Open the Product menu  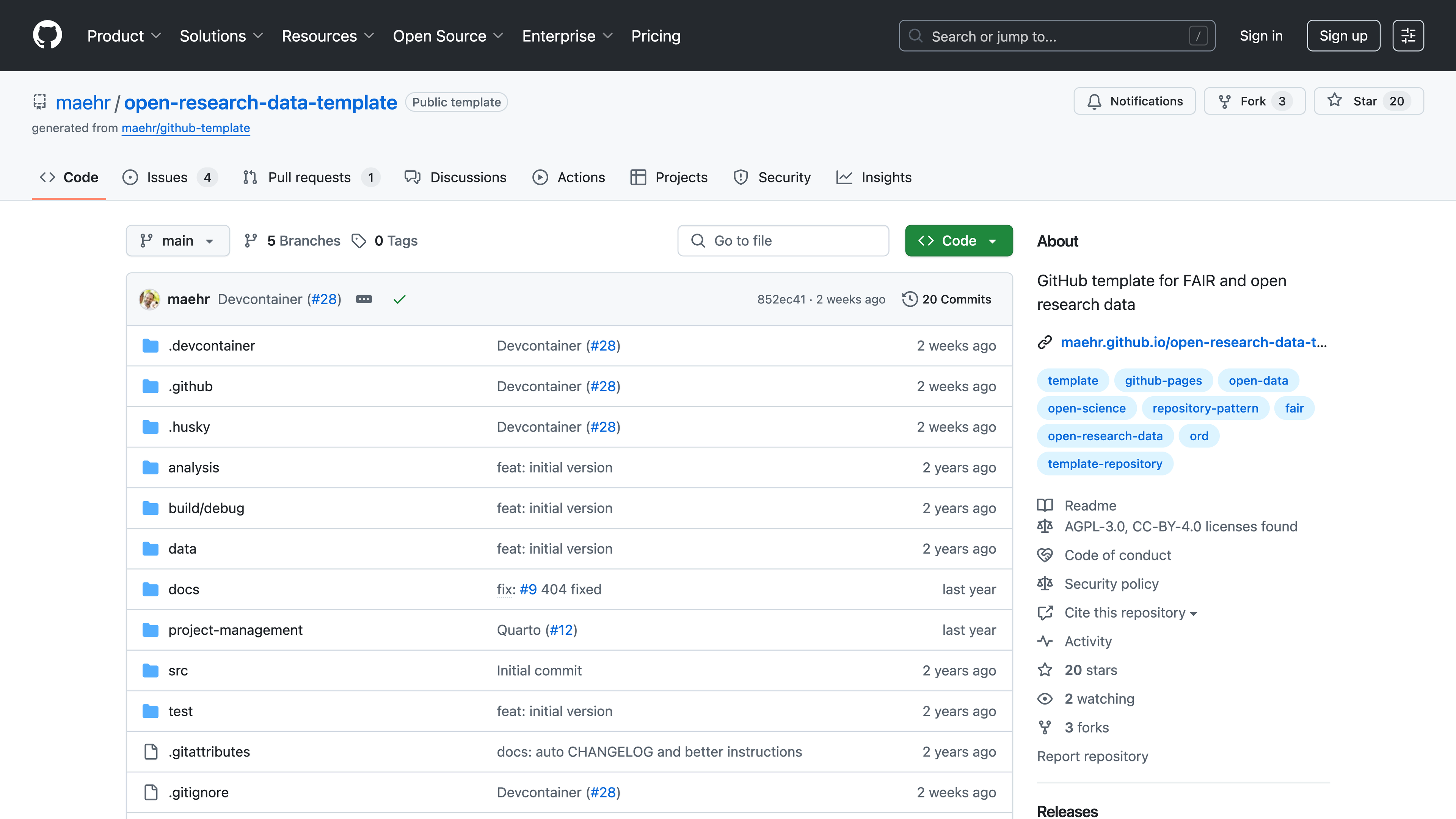point(124,36)
